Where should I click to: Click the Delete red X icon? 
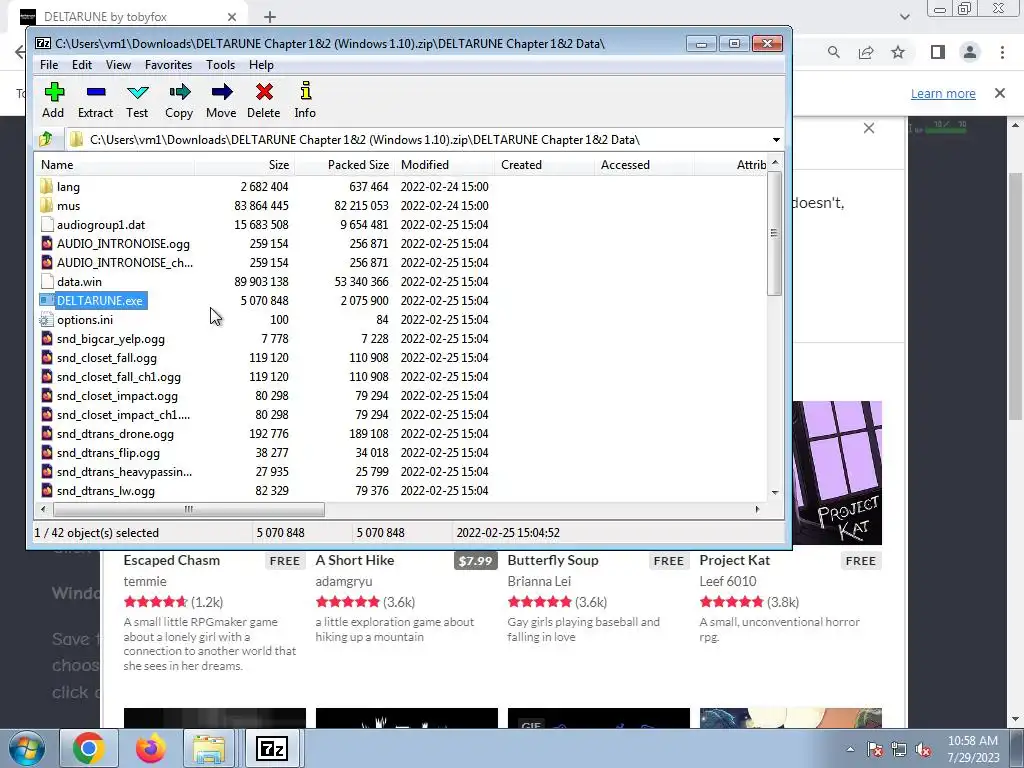pos(264,92)
